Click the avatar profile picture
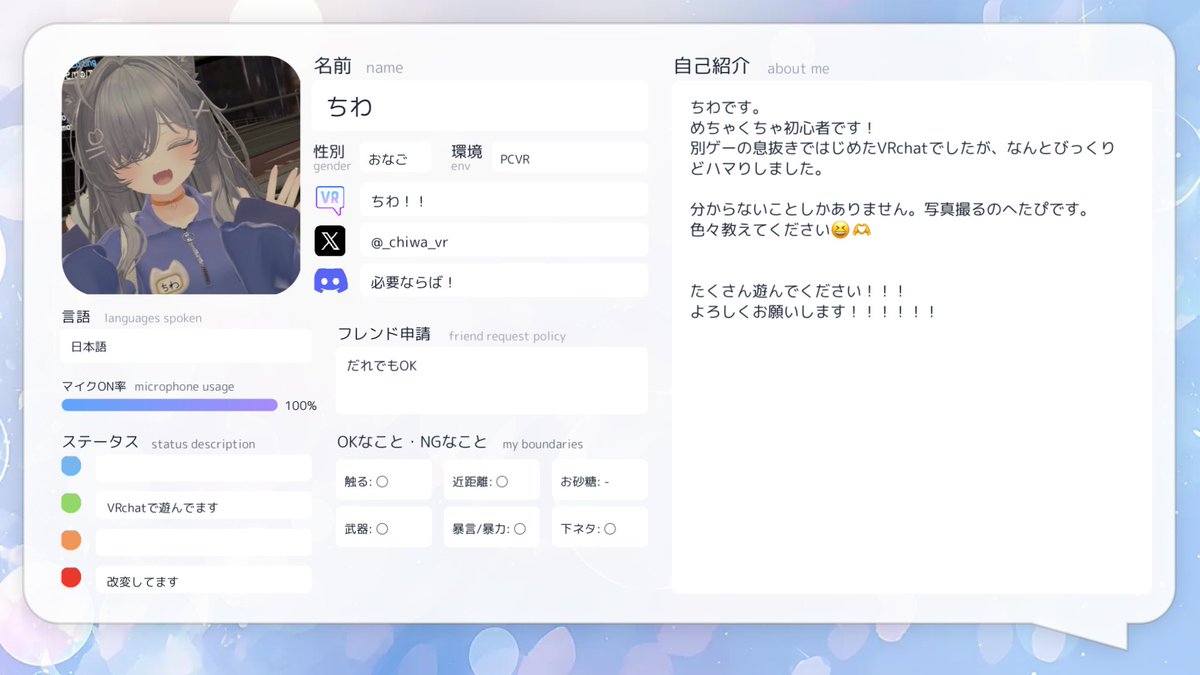The height and width of the screenshot is (675, 1200). (181, 175)
